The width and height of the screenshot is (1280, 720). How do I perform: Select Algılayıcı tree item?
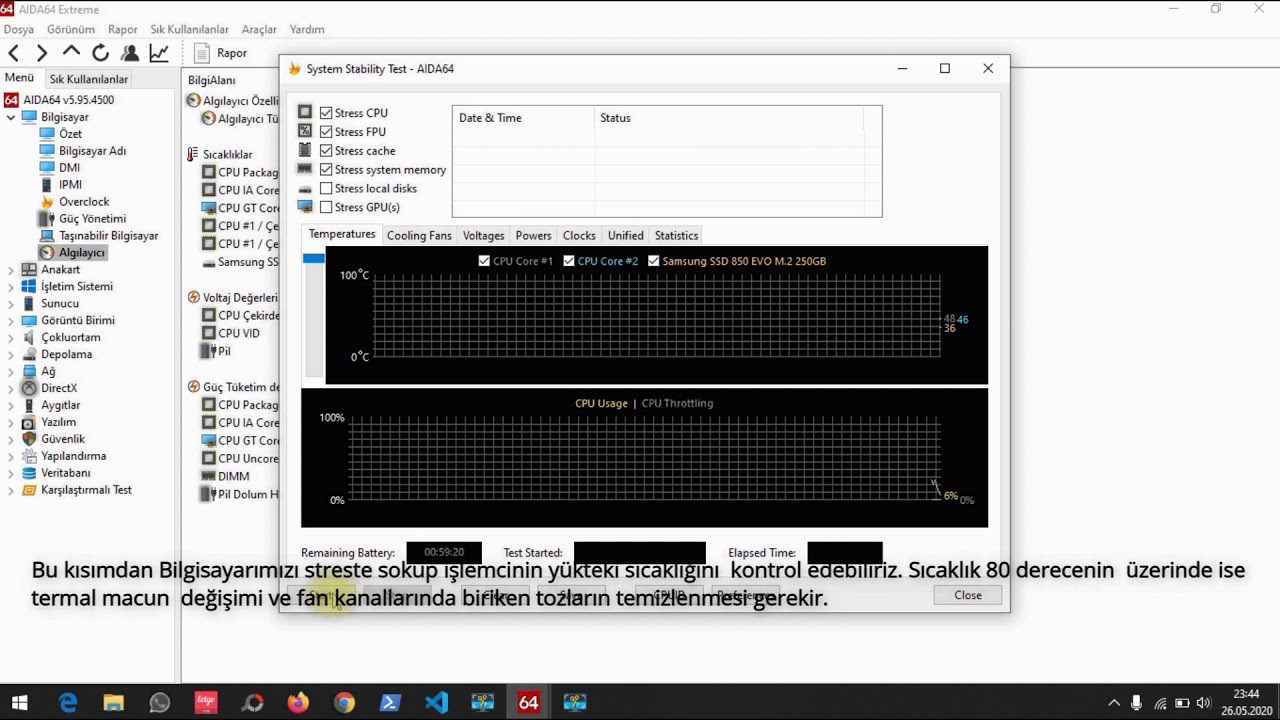pos(81,253)
